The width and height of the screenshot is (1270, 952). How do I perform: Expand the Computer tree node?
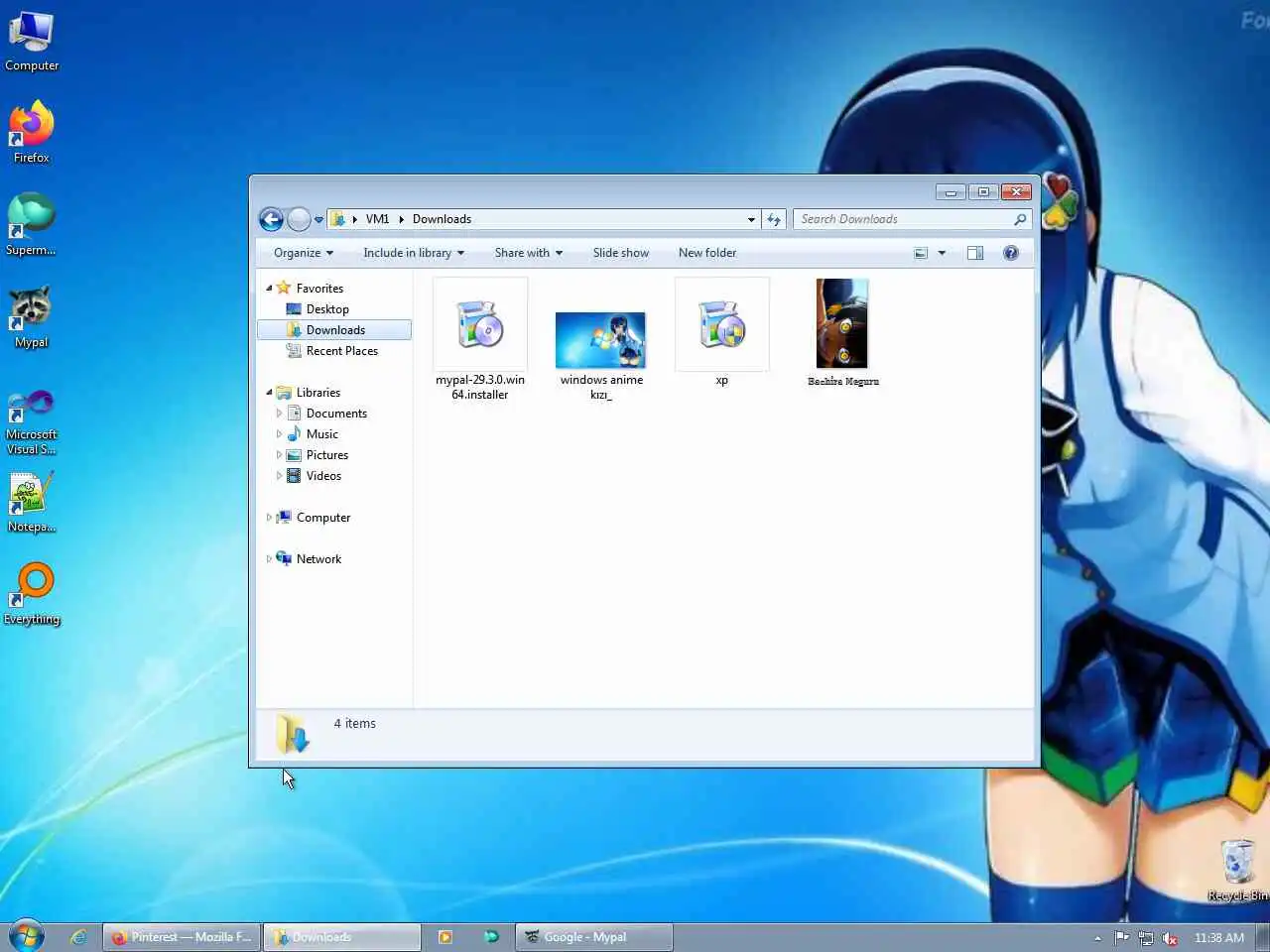point(269,518)
